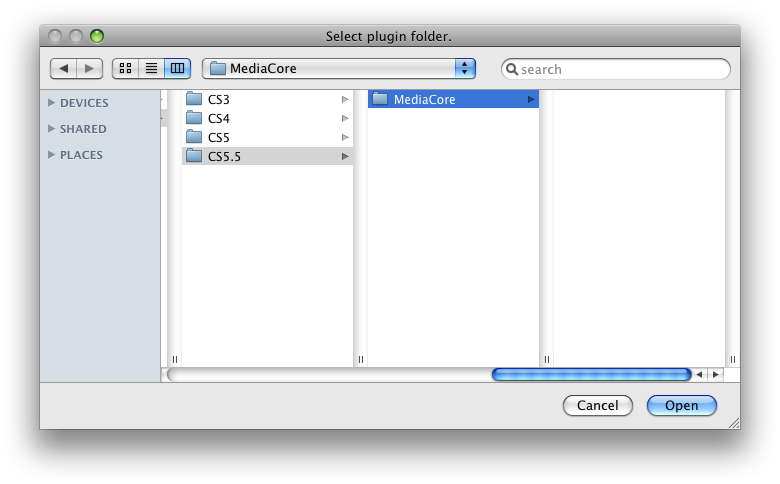Click the scroll right arrow
This screenshot has width=780, height=484.
coord(715,374)
